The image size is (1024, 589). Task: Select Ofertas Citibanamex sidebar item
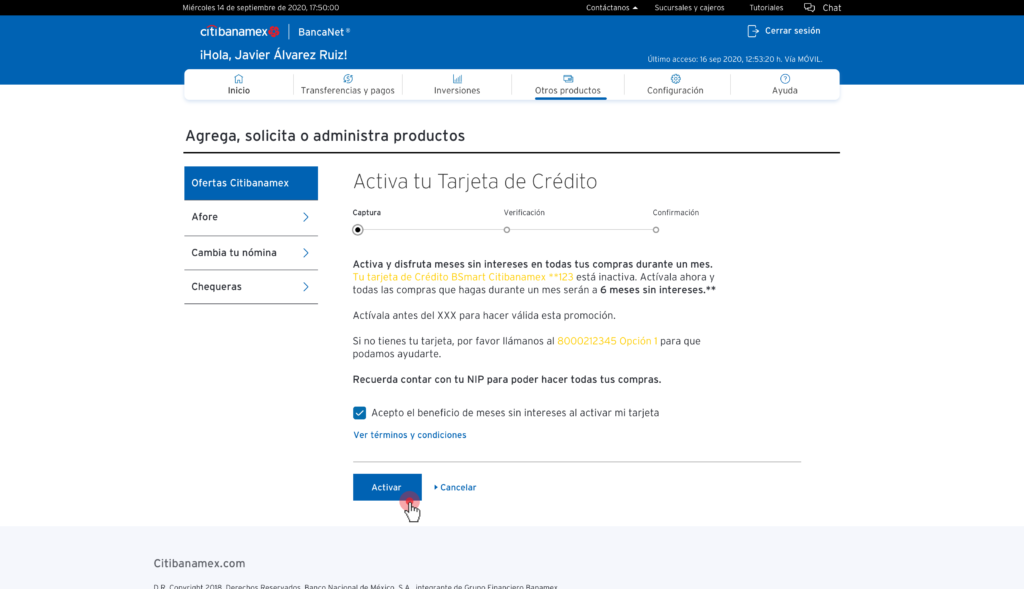tap(251, 183)
